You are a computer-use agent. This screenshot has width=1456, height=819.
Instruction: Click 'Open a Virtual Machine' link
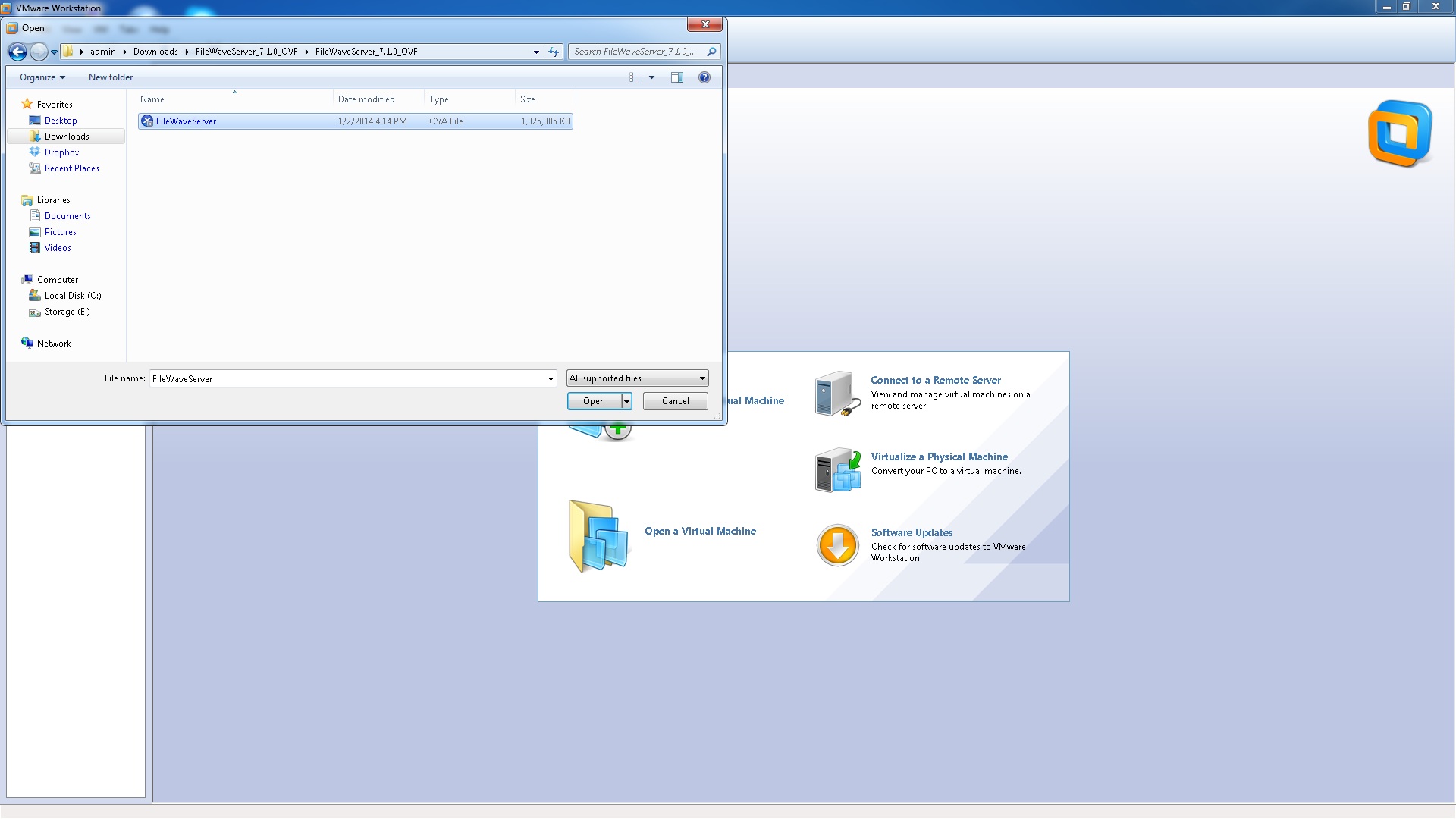click(x=700, y=531)
